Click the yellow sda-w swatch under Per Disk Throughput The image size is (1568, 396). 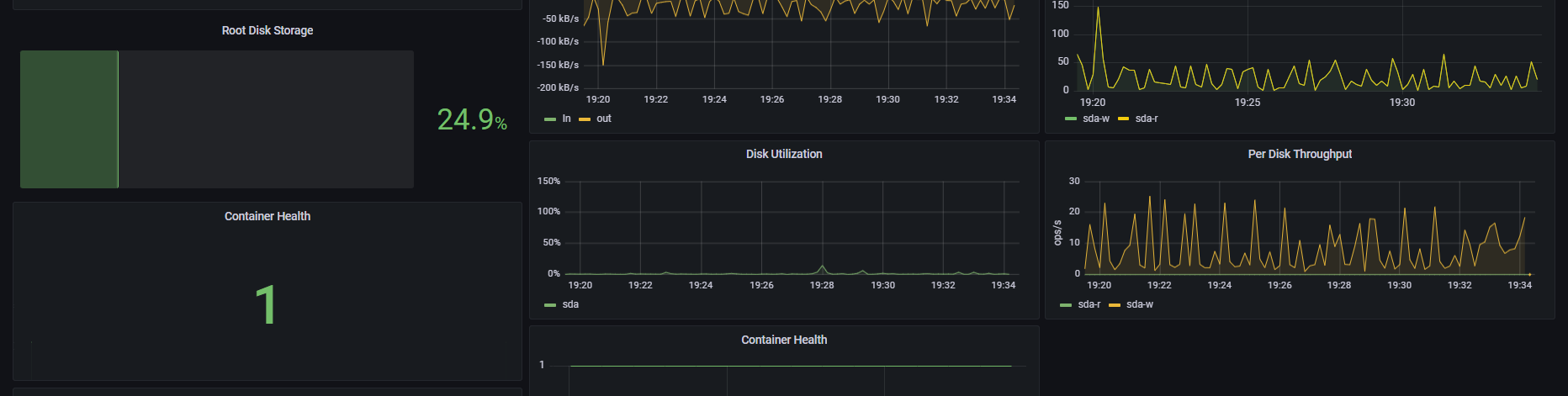1115,305
